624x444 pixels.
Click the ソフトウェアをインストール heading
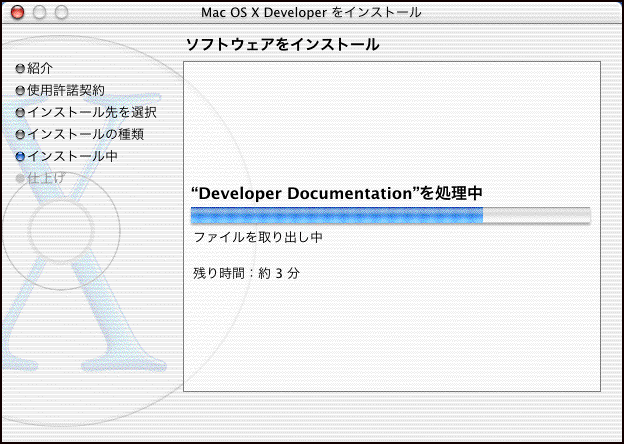[283, 45]
